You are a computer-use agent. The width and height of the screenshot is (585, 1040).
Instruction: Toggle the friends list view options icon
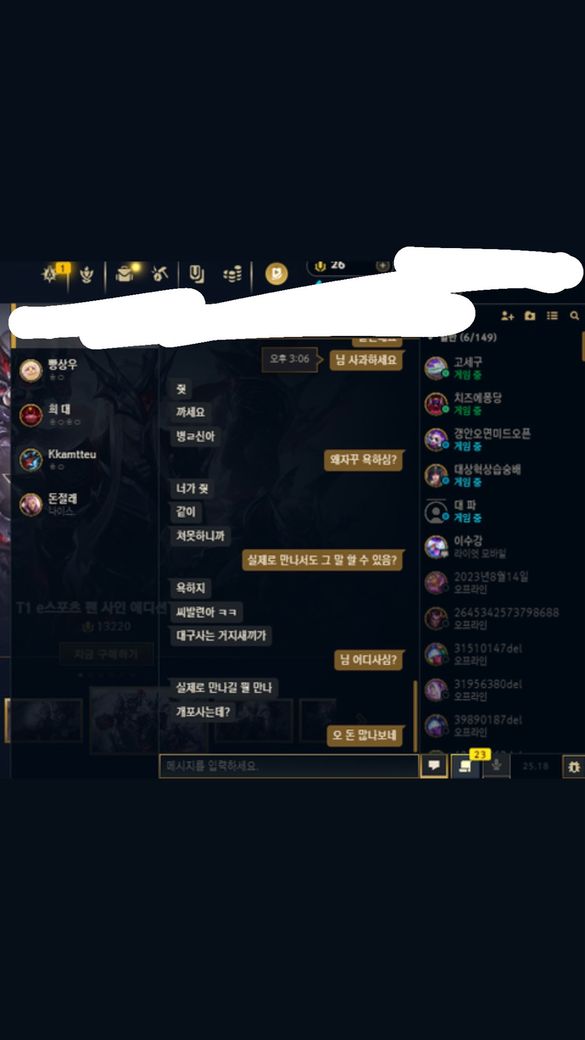tap(552, 316)
